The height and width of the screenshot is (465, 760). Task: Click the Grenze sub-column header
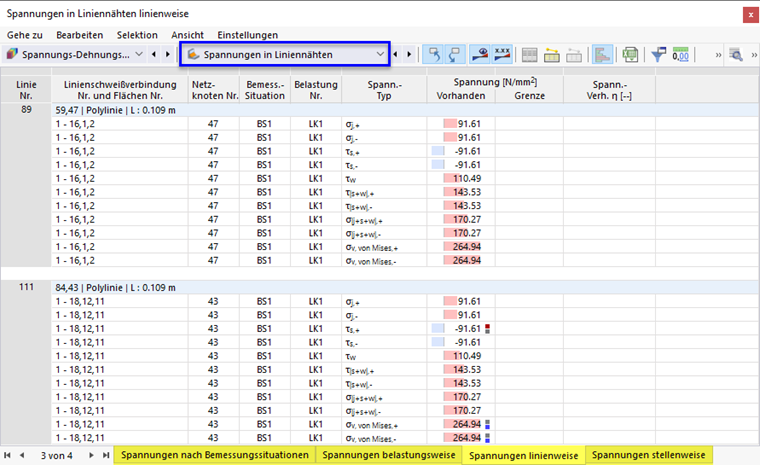(529, 96)
